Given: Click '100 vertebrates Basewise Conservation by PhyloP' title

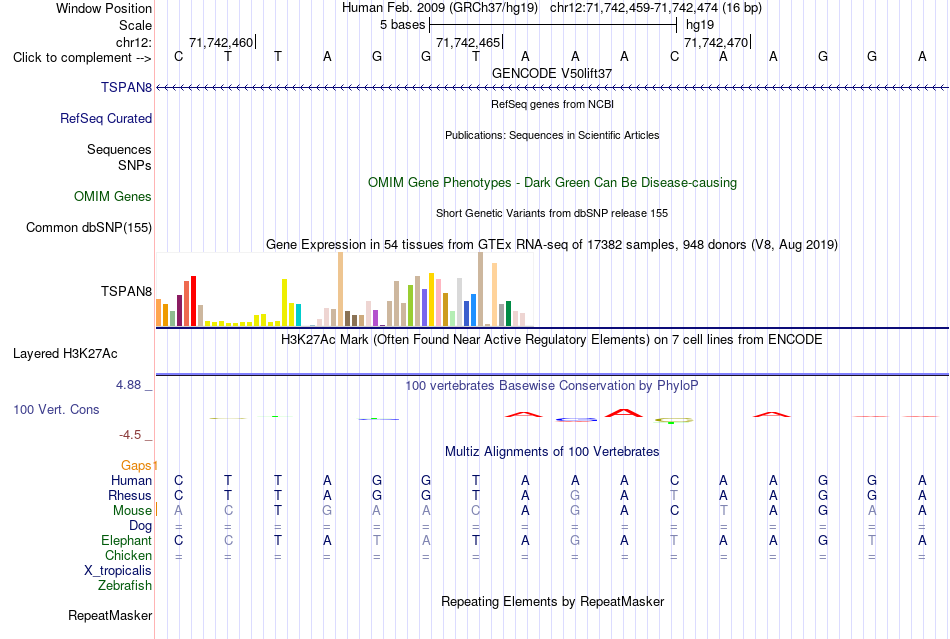Looking at the screenshot, I should click(x=552, y=385).
